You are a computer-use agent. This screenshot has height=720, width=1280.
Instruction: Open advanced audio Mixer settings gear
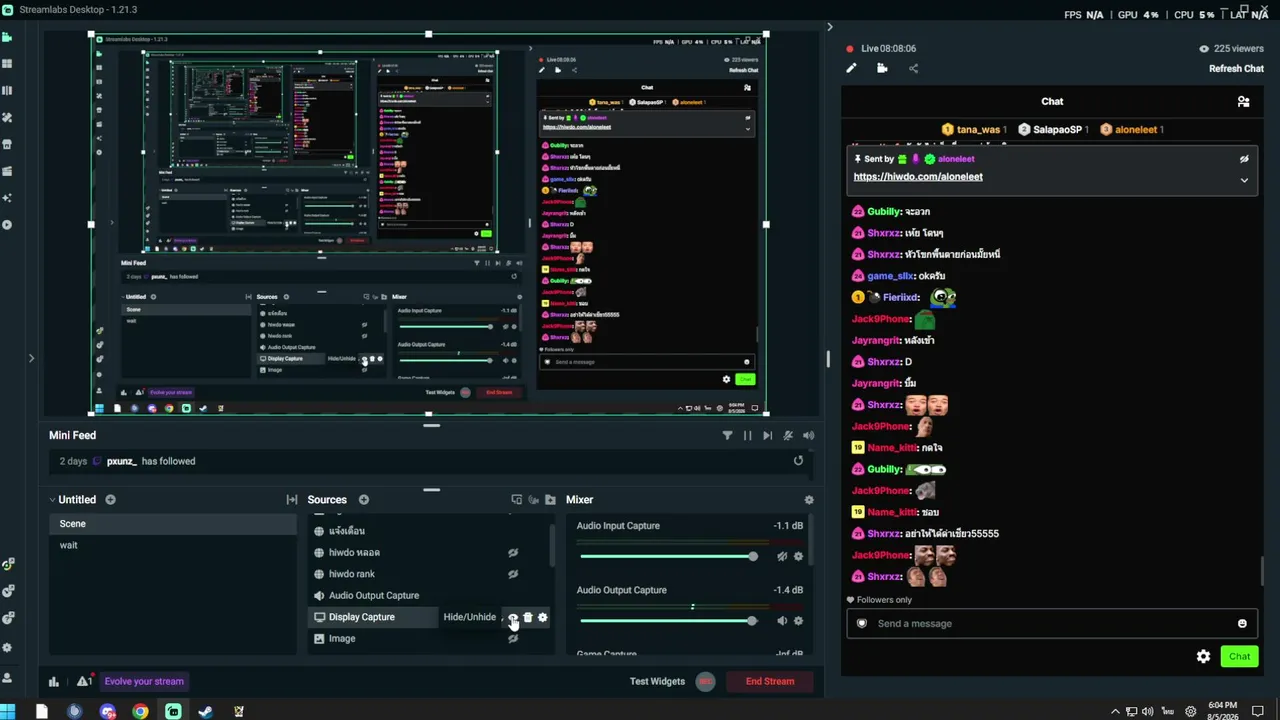(809, 500)
